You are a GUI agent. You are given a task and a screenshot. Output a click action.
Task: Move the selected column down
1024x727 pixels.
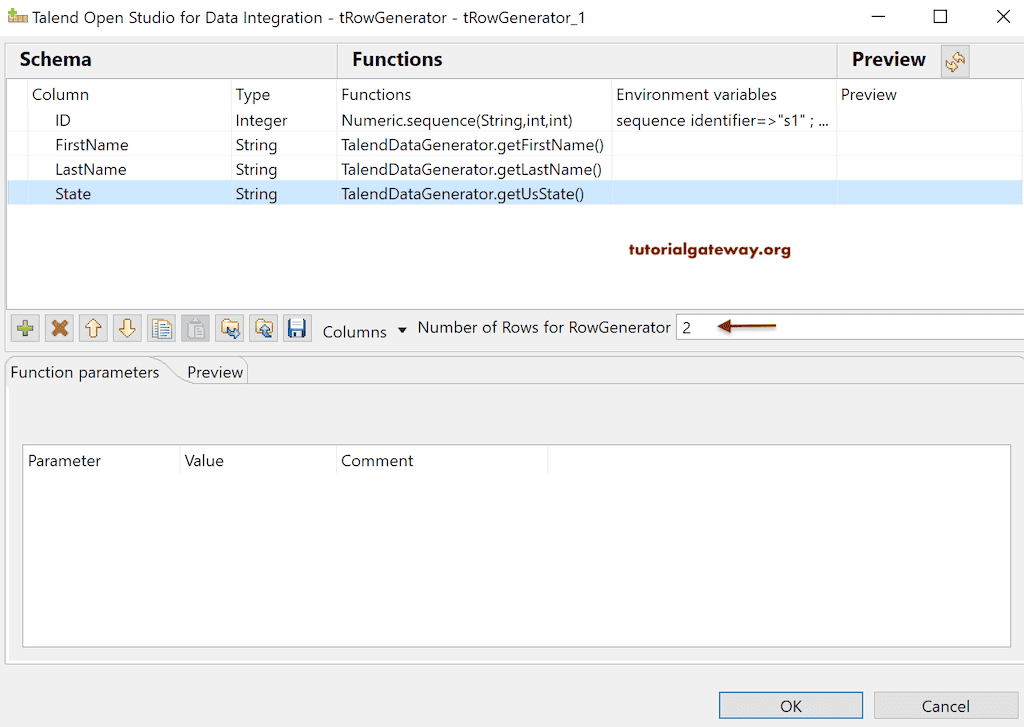126,327
